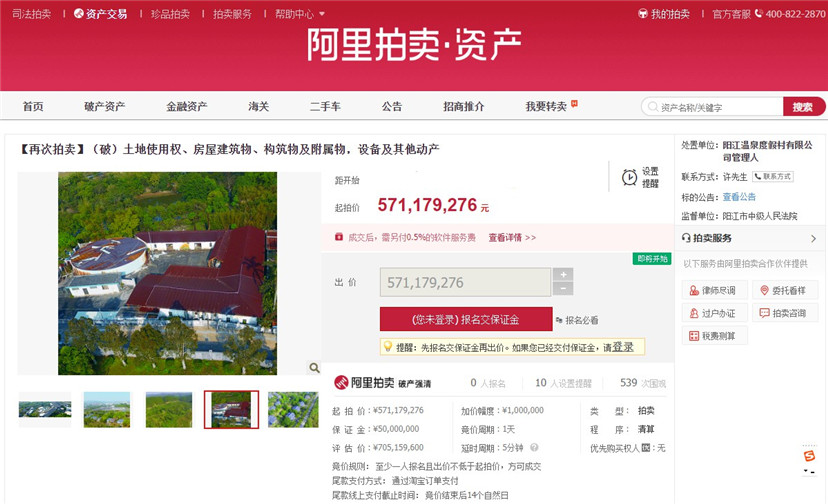828x504 pixels.
Task: Click the 登录 link in reminder
Action: click(623, 347)
